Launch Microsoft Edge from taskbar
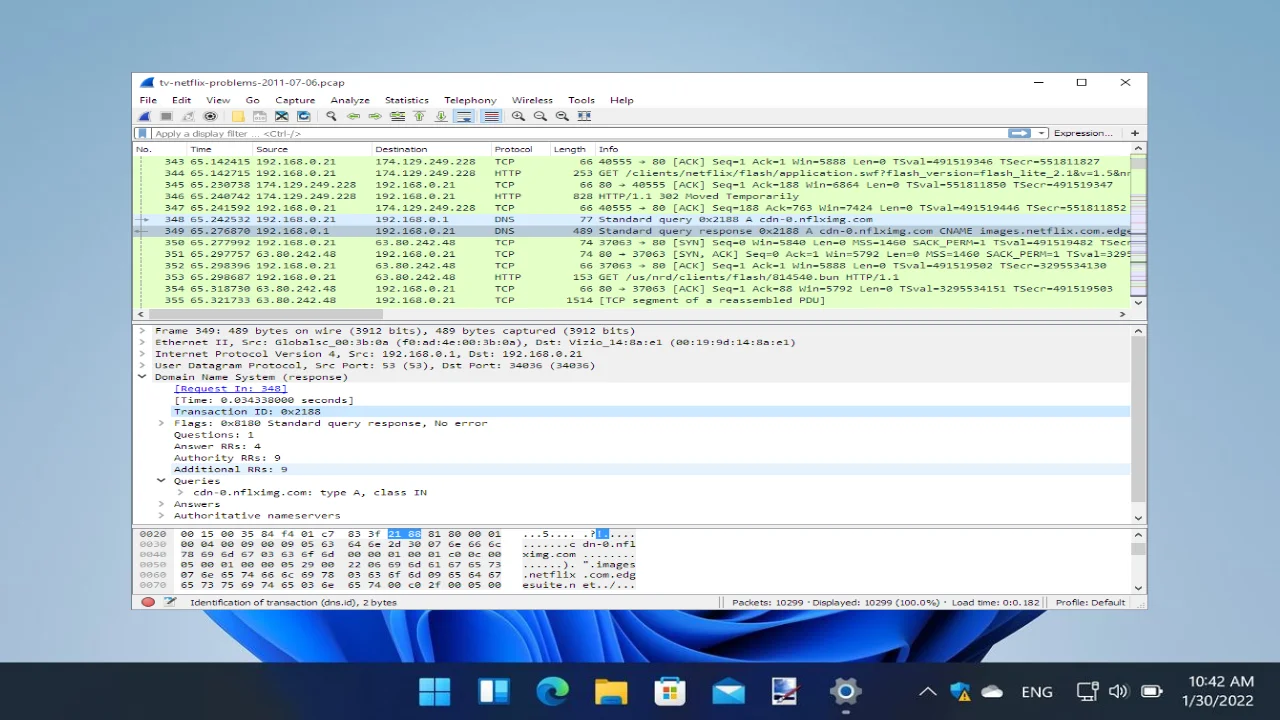Viewport: 1280px width, 720px height. tap(552, 691)
